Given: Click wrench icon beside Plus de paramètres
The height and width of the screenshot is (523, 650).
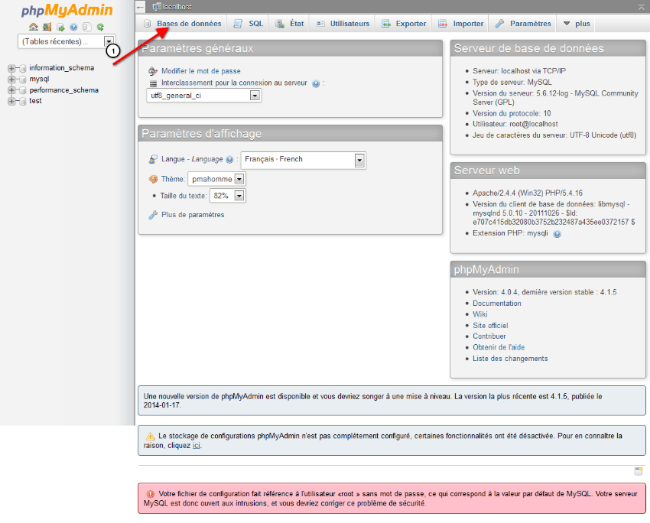Looking at the screenshot, I should coord(153,215).
